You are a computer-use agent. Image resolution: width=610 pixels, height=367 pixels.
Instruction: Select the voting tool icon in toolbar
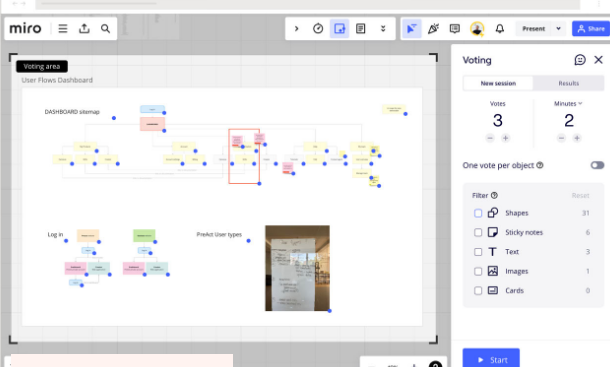coord(340,28)
